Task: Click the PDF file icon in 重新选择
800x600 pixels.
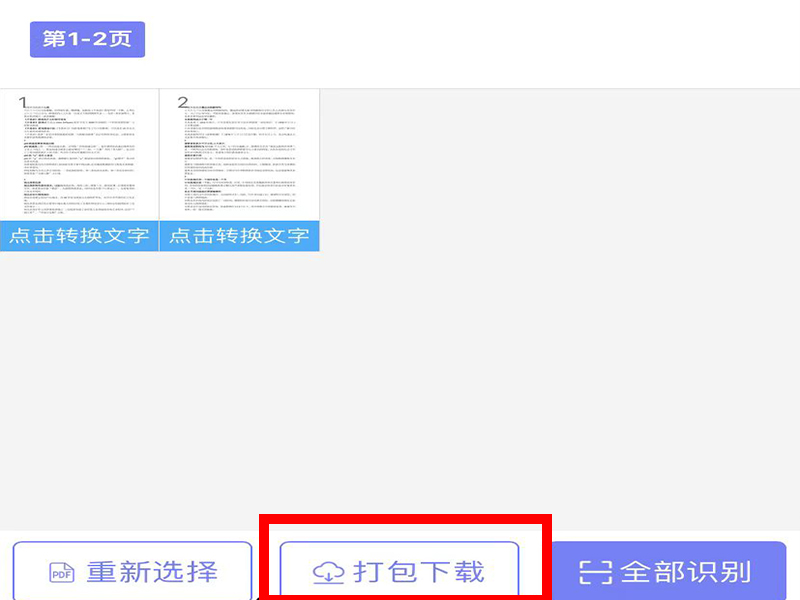Action: tap(62, 572)
